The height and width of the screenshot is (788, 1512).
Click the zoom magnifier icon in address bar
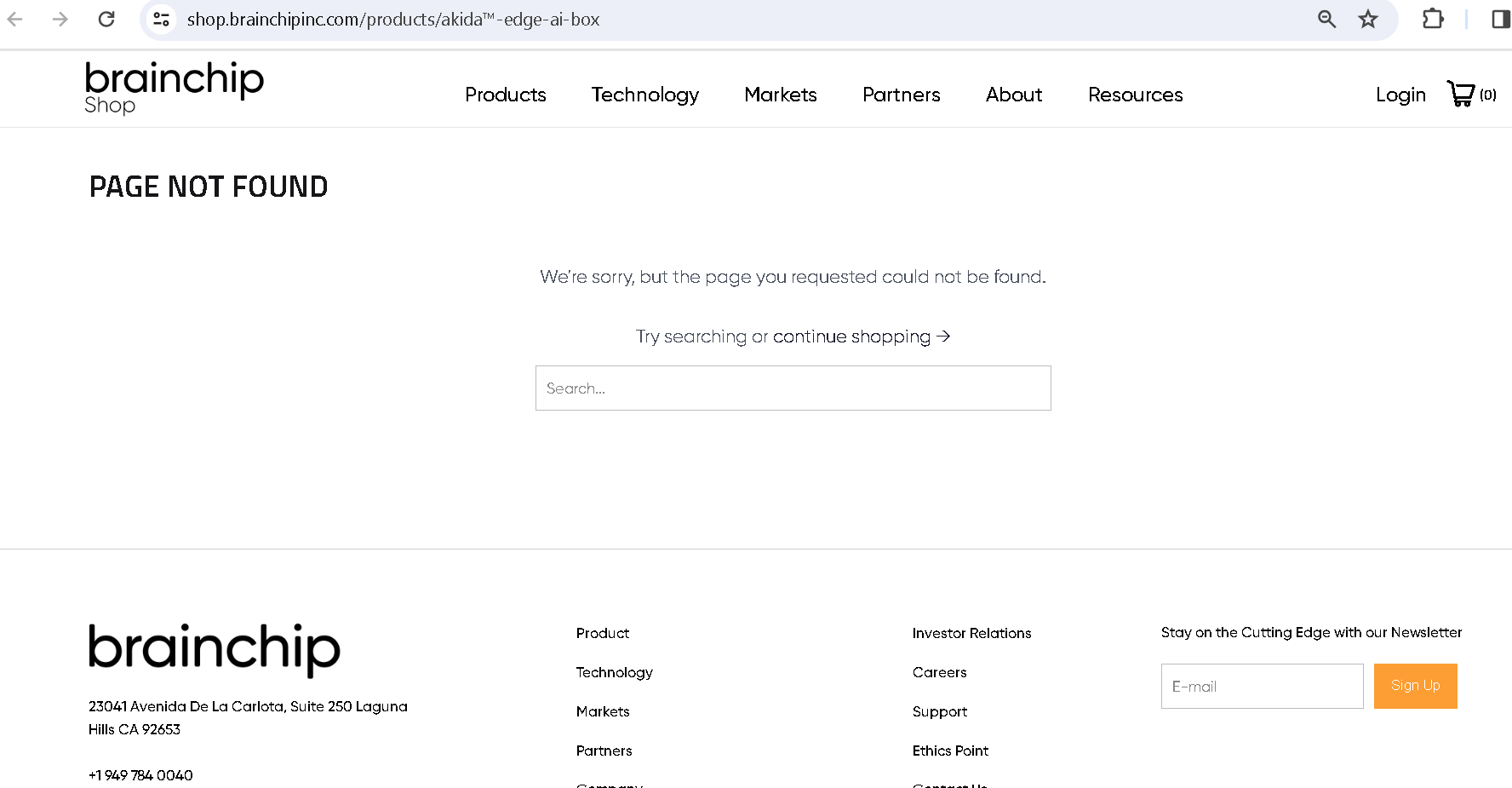click(1326, 19)
